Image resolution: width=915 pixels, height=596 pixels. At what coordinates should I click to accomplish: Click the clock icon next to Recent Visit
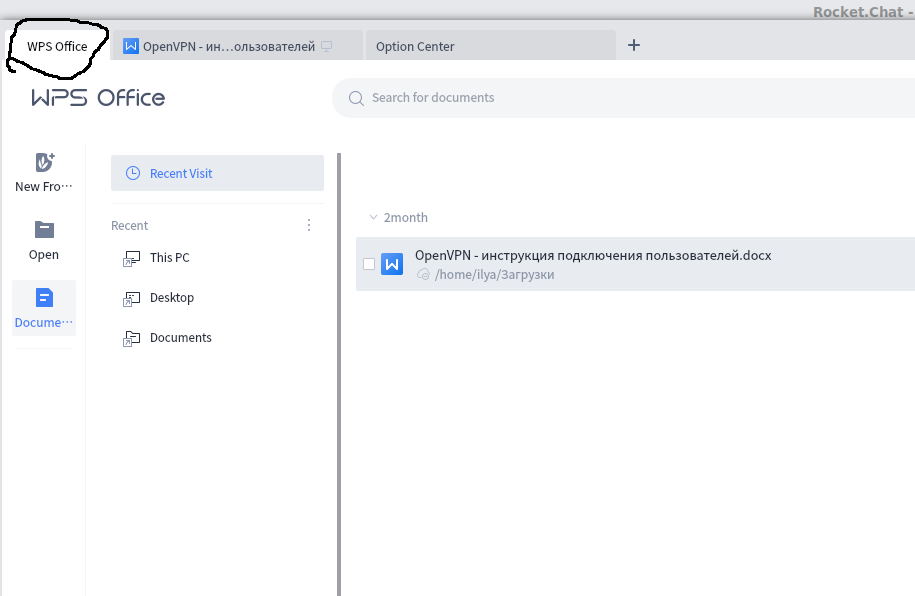[133, 173]
